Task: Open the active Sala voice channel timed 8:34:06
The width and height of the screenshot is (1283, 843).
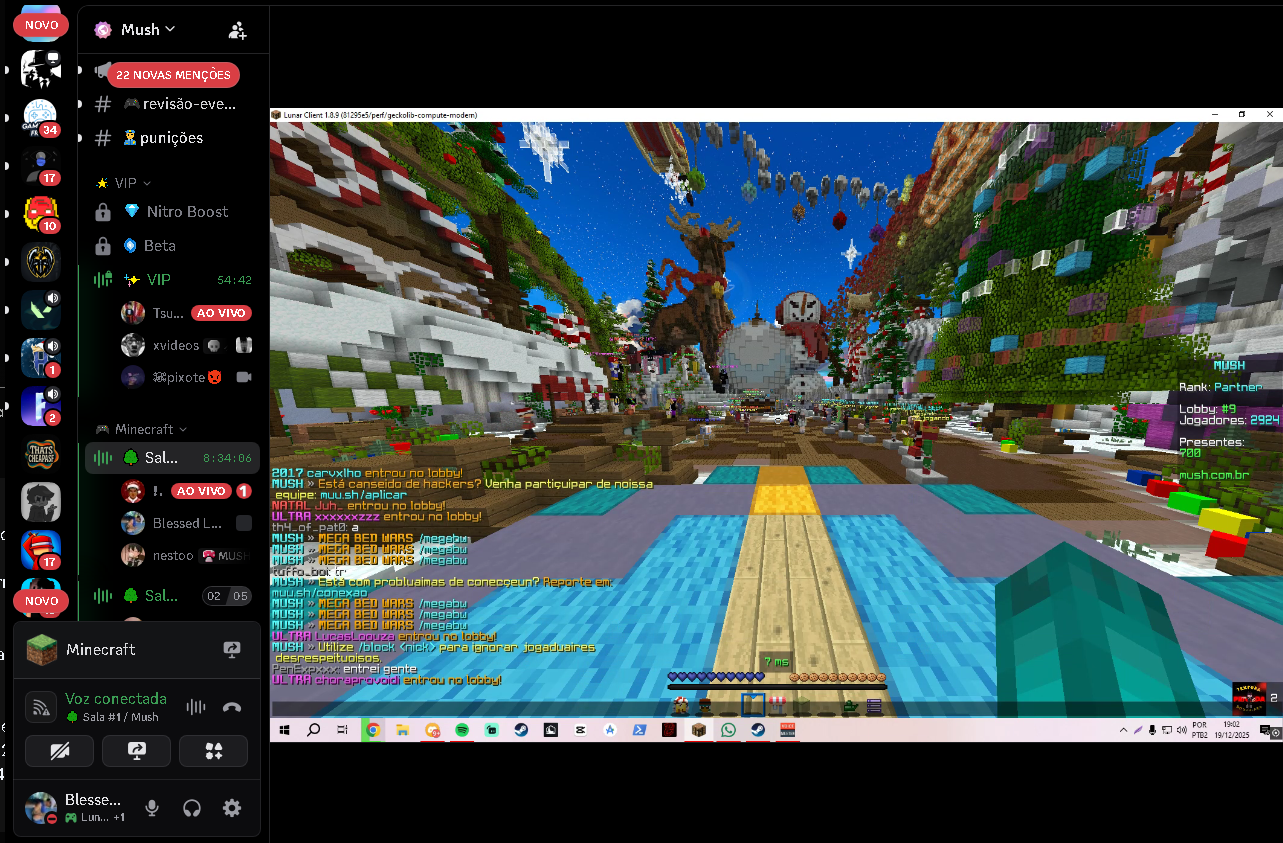Action: point(172,458)
